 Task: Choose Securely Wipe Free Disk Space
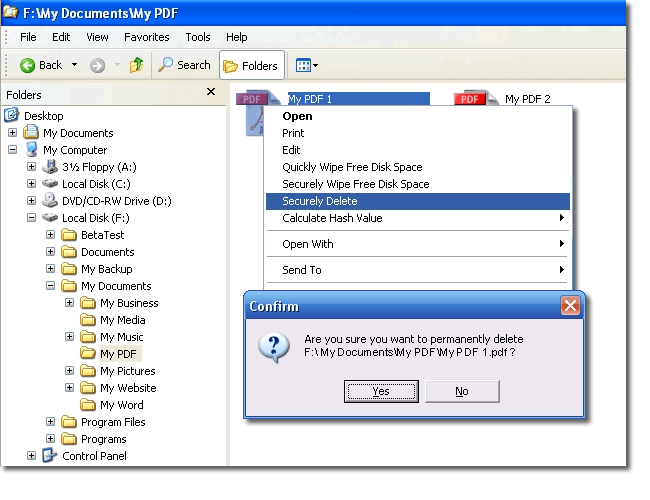coord(418,184)
